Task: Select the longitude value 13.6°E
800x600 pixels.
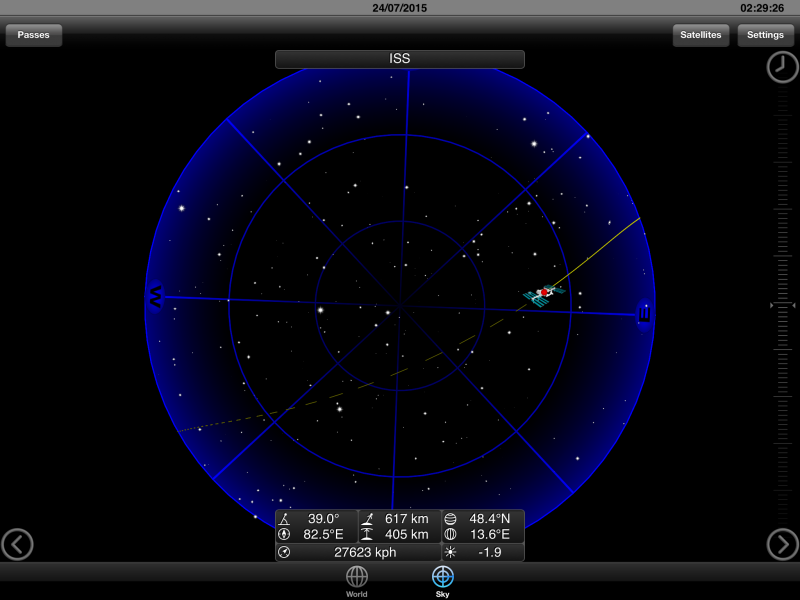Action: click(489, 534)
